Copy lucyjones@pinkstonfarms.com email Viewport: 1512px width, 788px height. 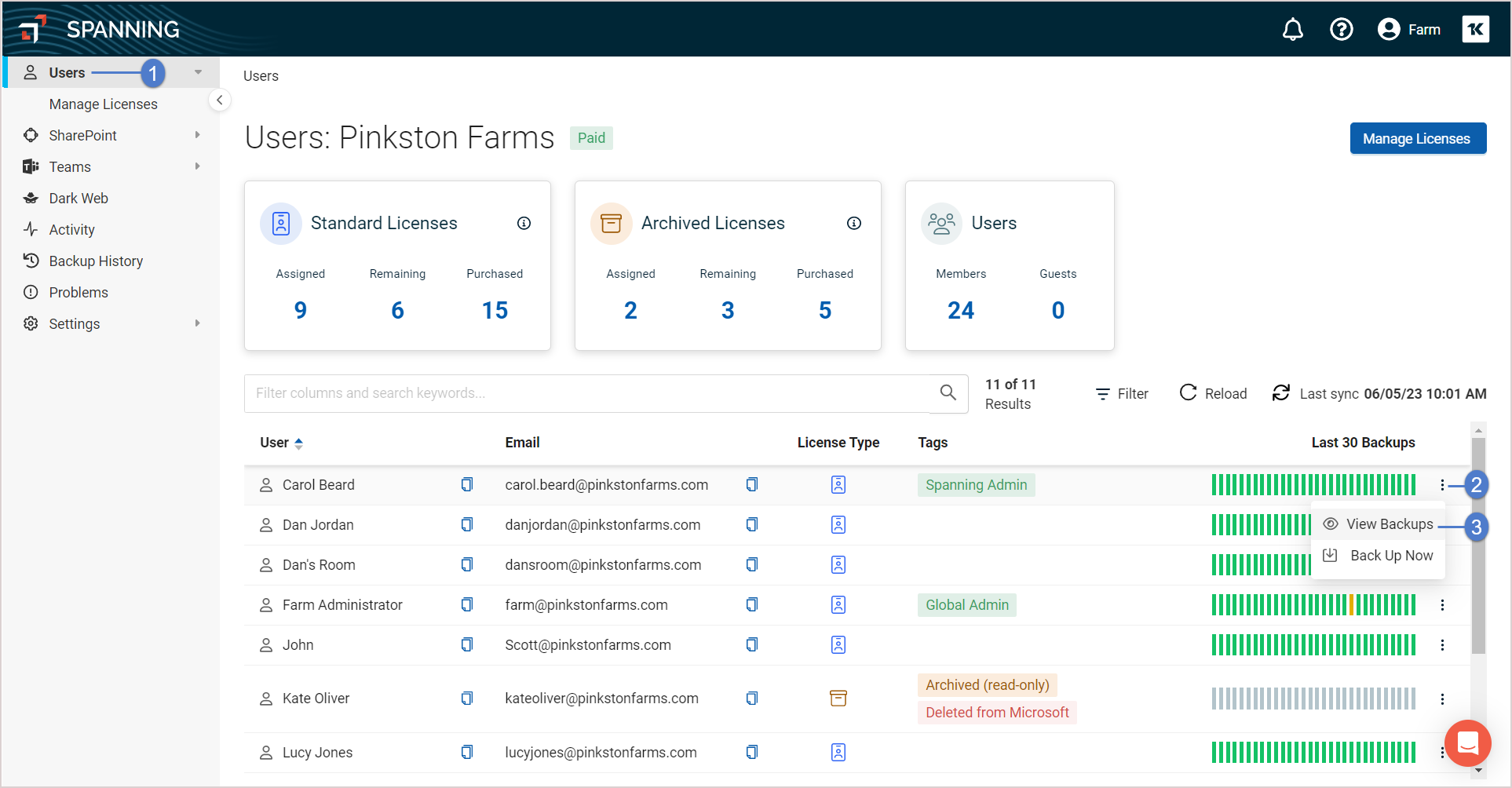pyautogui.click(x=752, y=752)
